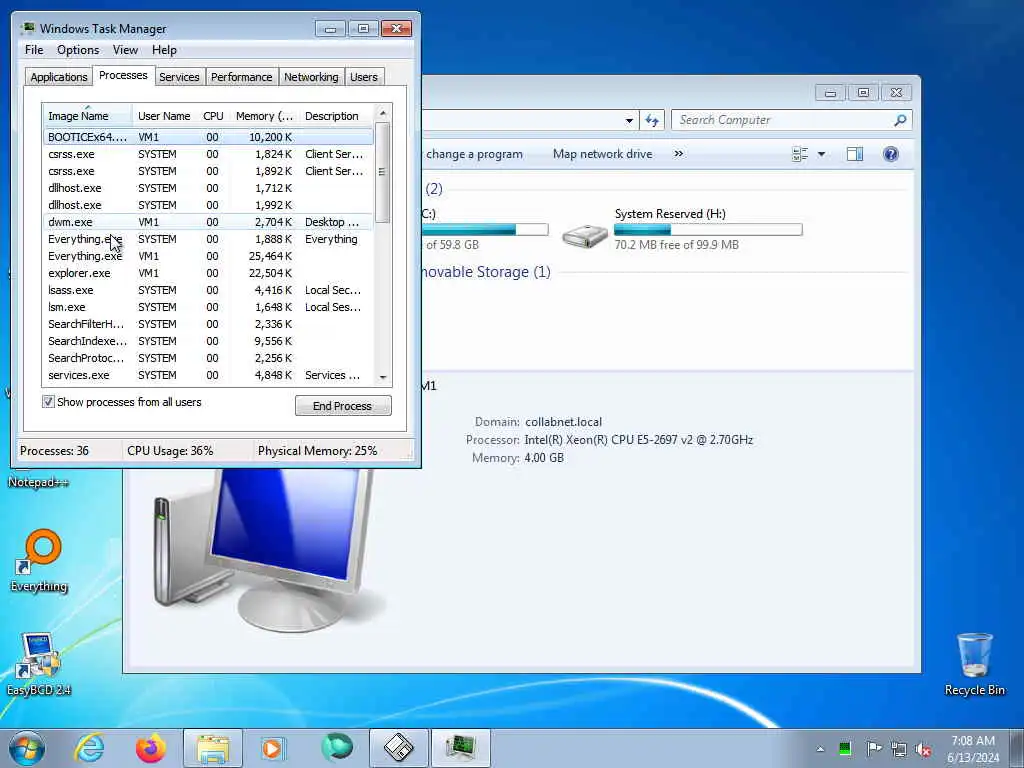The width and height of the screenshot is (1024, 768).
Task: Select the SearchFilterH... process row
Action: click(208, 324)
